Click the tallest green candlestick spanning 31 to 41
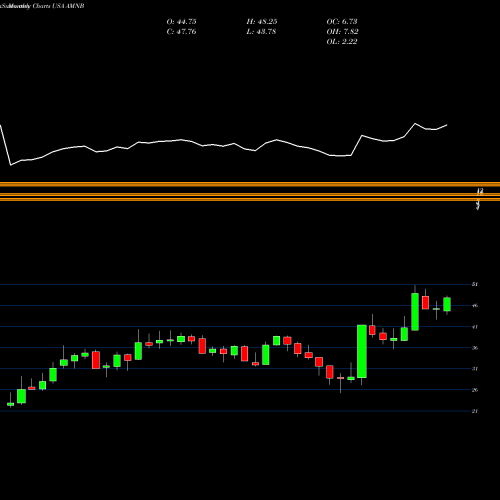Viewport: 500px width, 500px height. [362, 351]
